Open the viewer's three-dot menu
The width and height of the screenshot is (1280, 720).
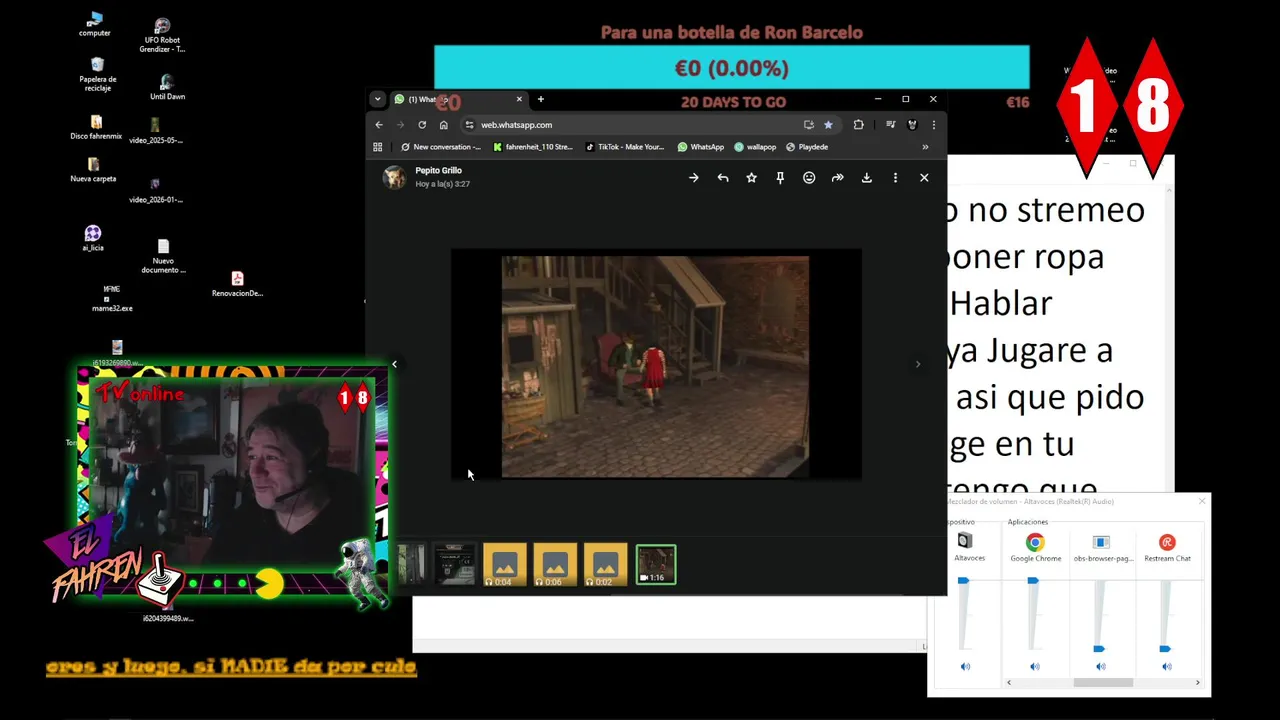tap(895, 178)
